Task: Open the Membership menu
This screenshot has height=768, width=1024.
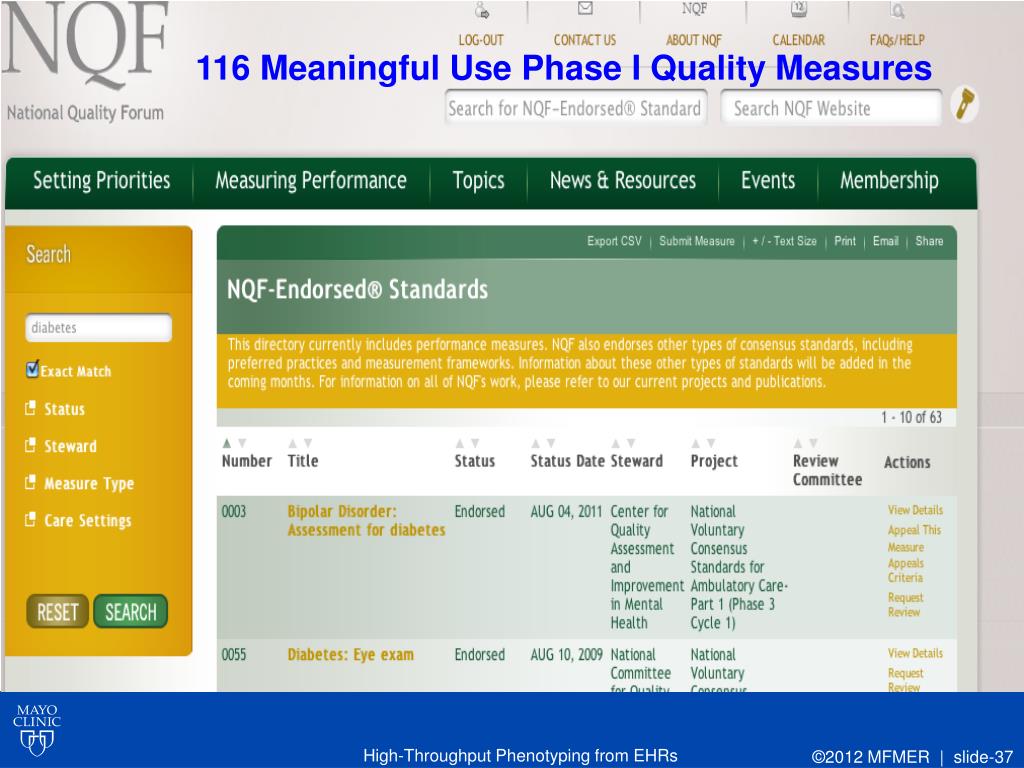Action: 889,180
